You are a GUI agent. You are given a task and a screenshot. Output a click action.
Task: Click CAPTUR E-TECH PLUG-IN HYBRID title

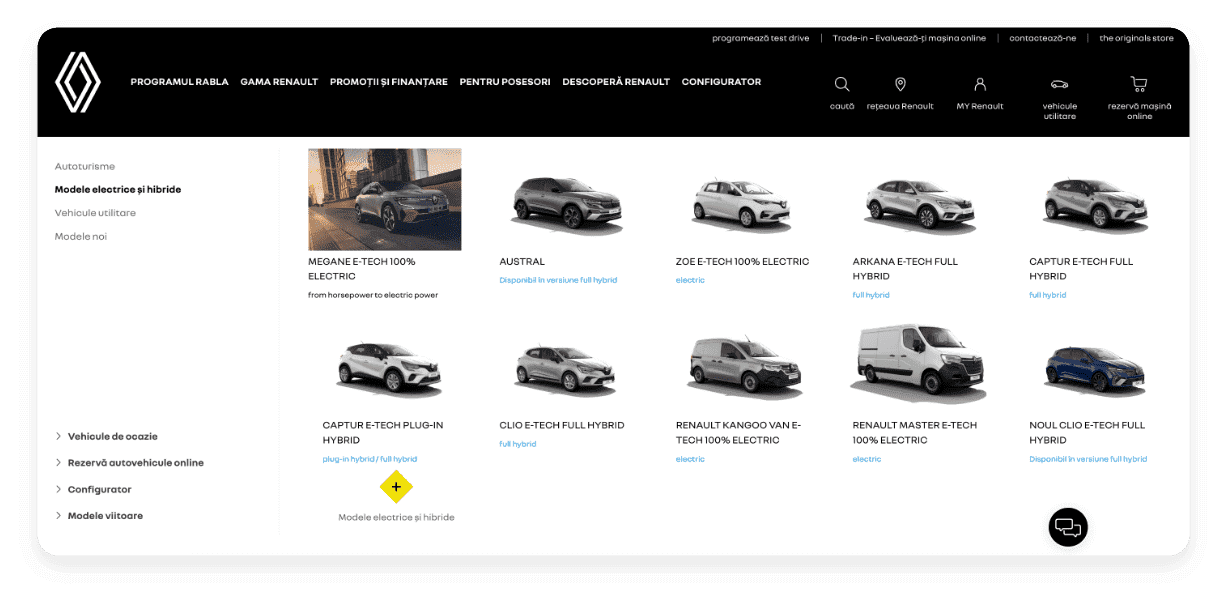point(383,433)
